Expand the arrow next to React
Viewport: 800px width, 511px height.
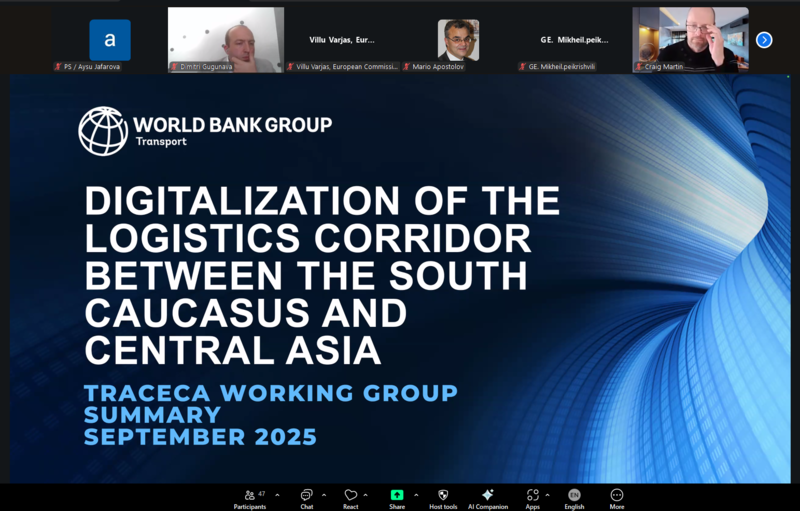[366, 495]
